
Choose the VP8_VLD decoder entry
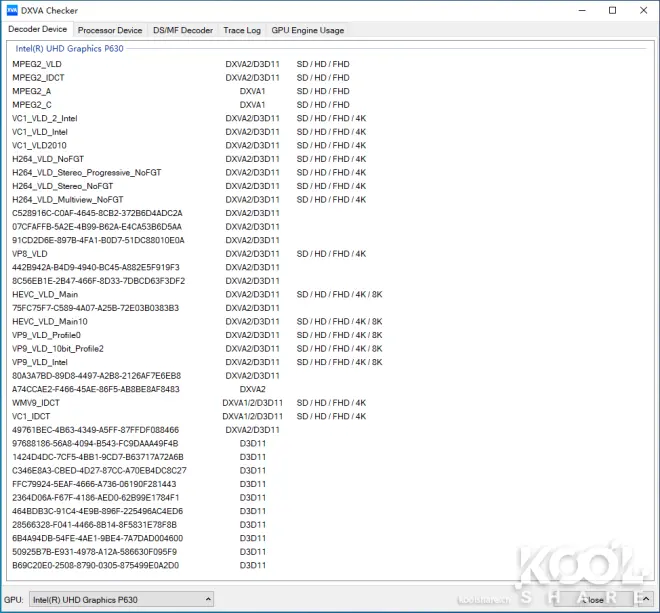tap(30, 253)
